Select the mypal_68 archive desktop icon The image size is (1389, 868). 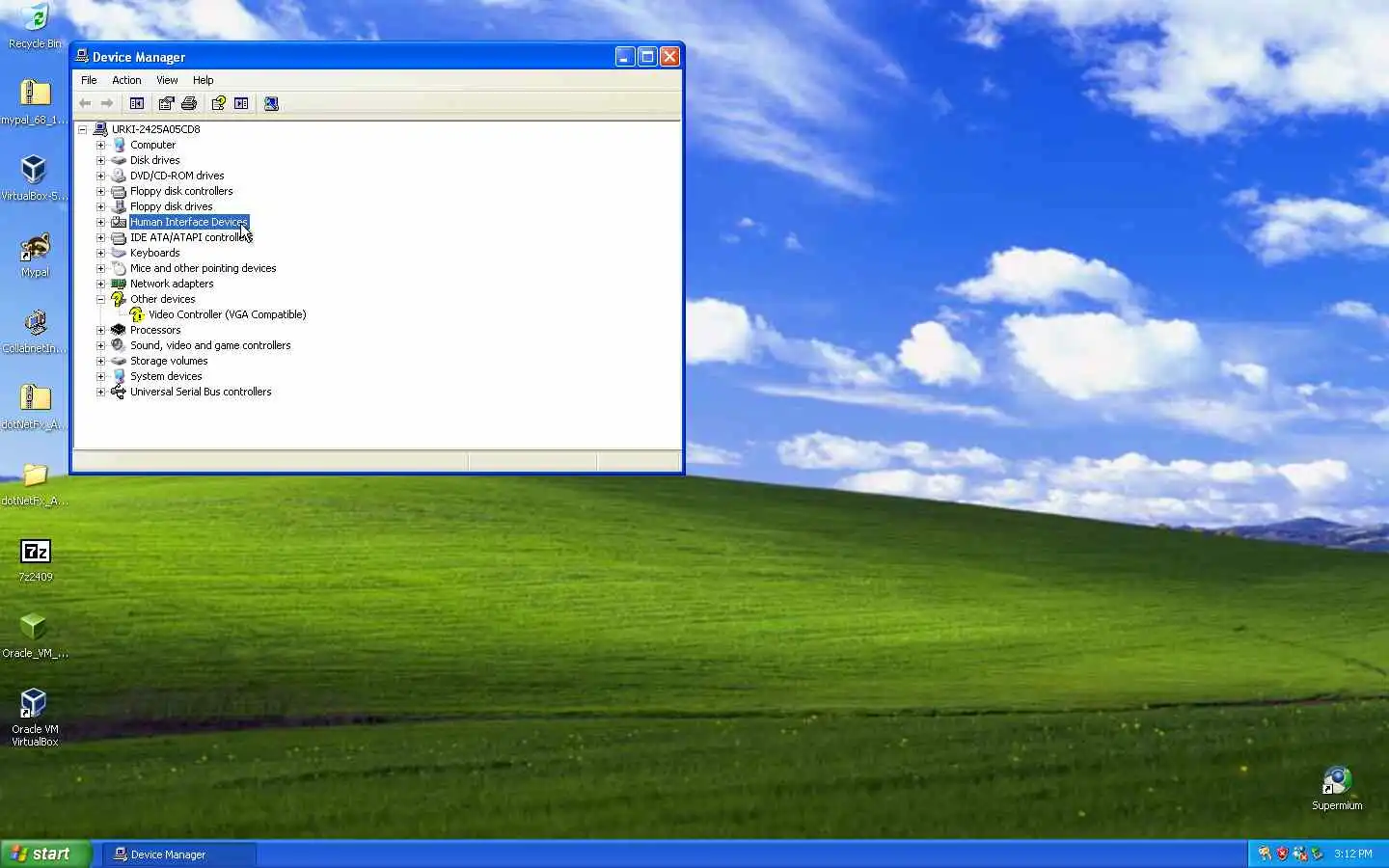point(35,93)
